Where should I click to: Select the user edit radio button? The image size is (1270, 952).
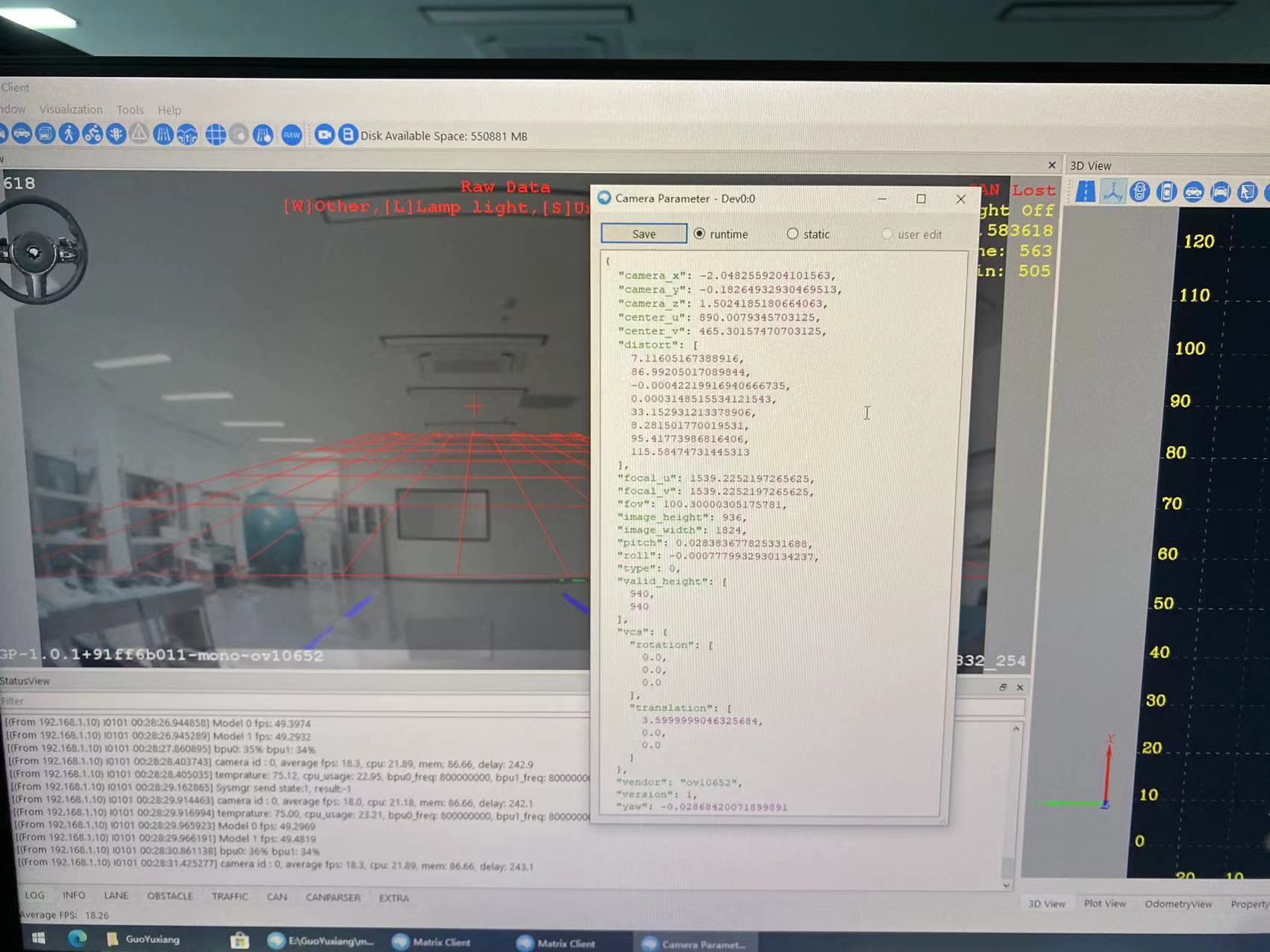[887, 234]
